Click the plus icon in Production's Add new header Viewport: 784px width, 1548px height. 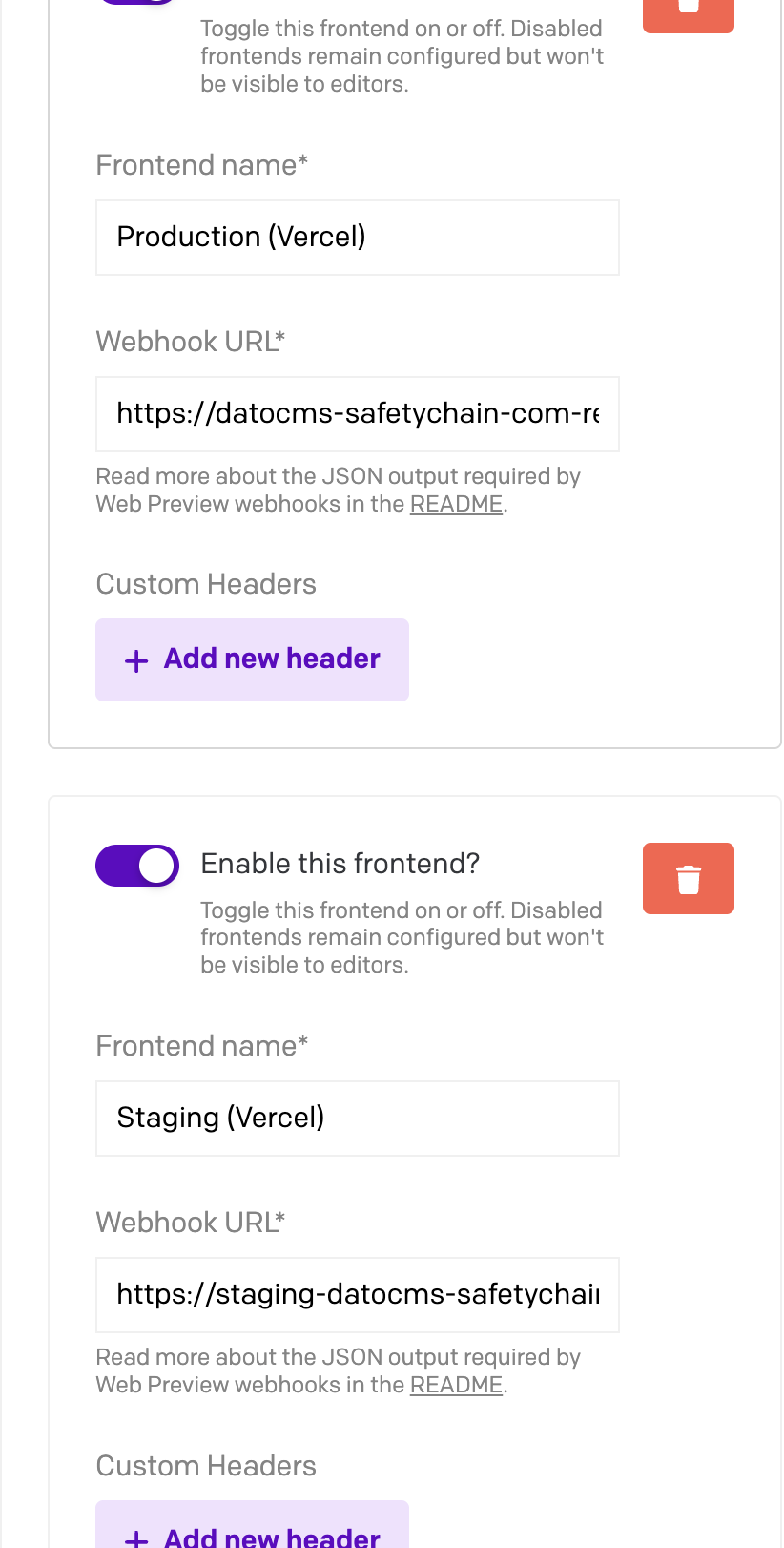click(x=136, y=660)
